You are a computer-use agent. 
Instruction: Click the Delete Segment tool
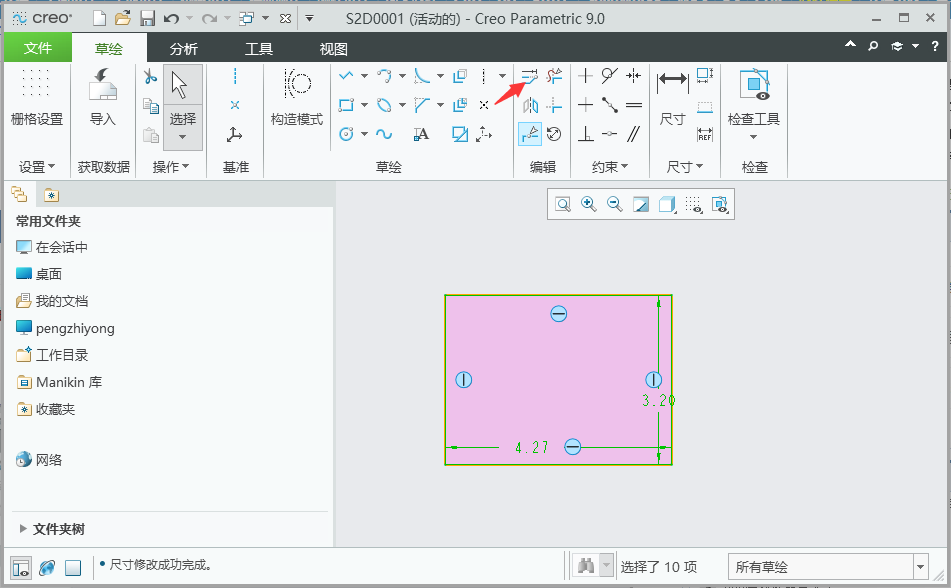click(554, 76)
